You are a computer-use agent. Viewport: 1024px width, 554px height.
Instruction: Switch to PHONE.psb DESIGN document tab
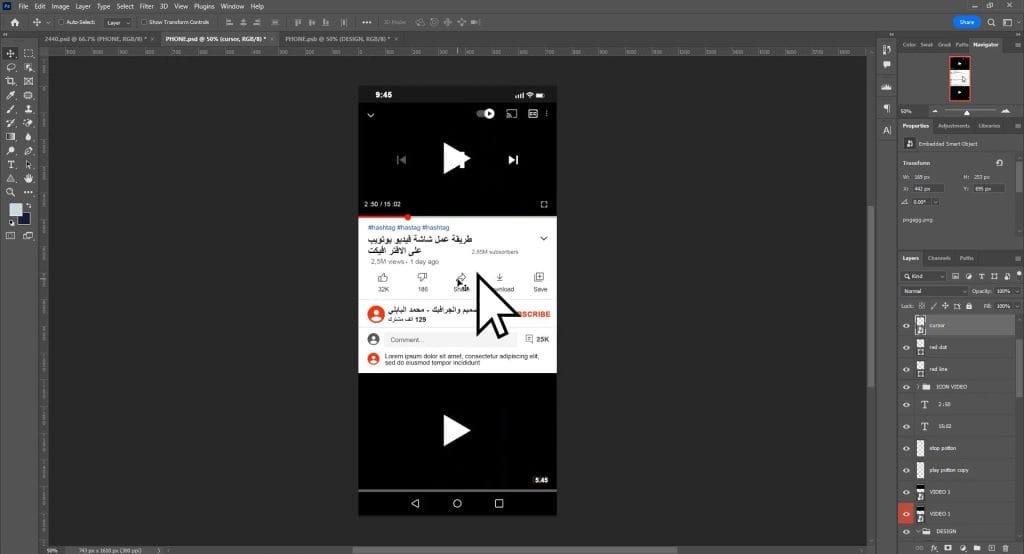338,39
